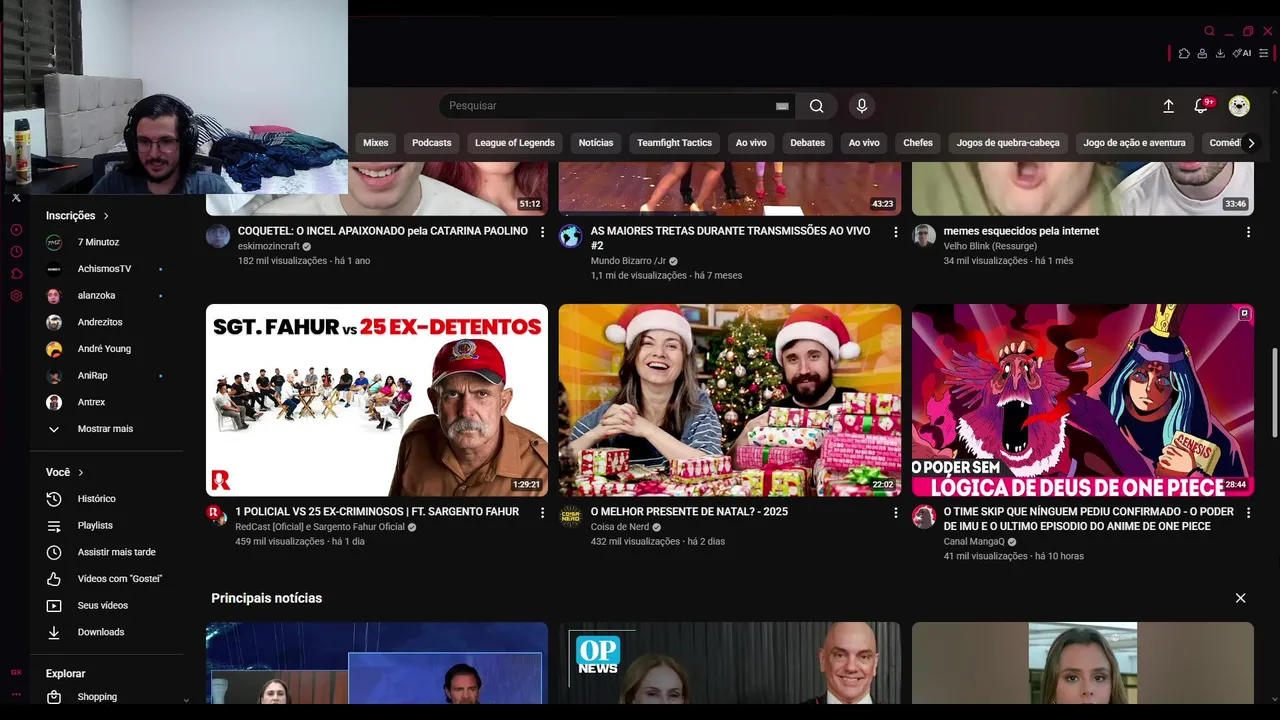Open options menu for AS MAIORES TRETAS video
Screen dimensions: 1280x720
point(896,232)
